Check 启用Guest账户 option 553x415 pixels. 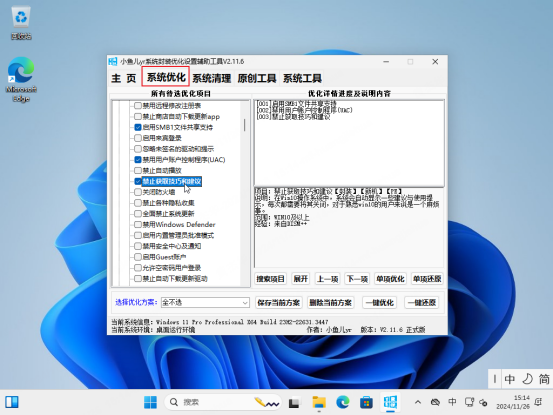click(x=138, y=257)
